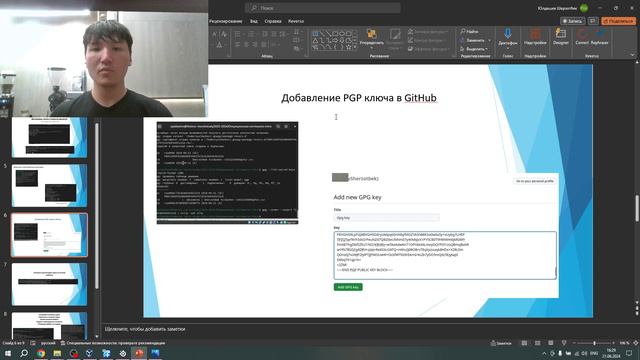Collapse the ribbon with the chevron
640x360 pixels.
632,55
